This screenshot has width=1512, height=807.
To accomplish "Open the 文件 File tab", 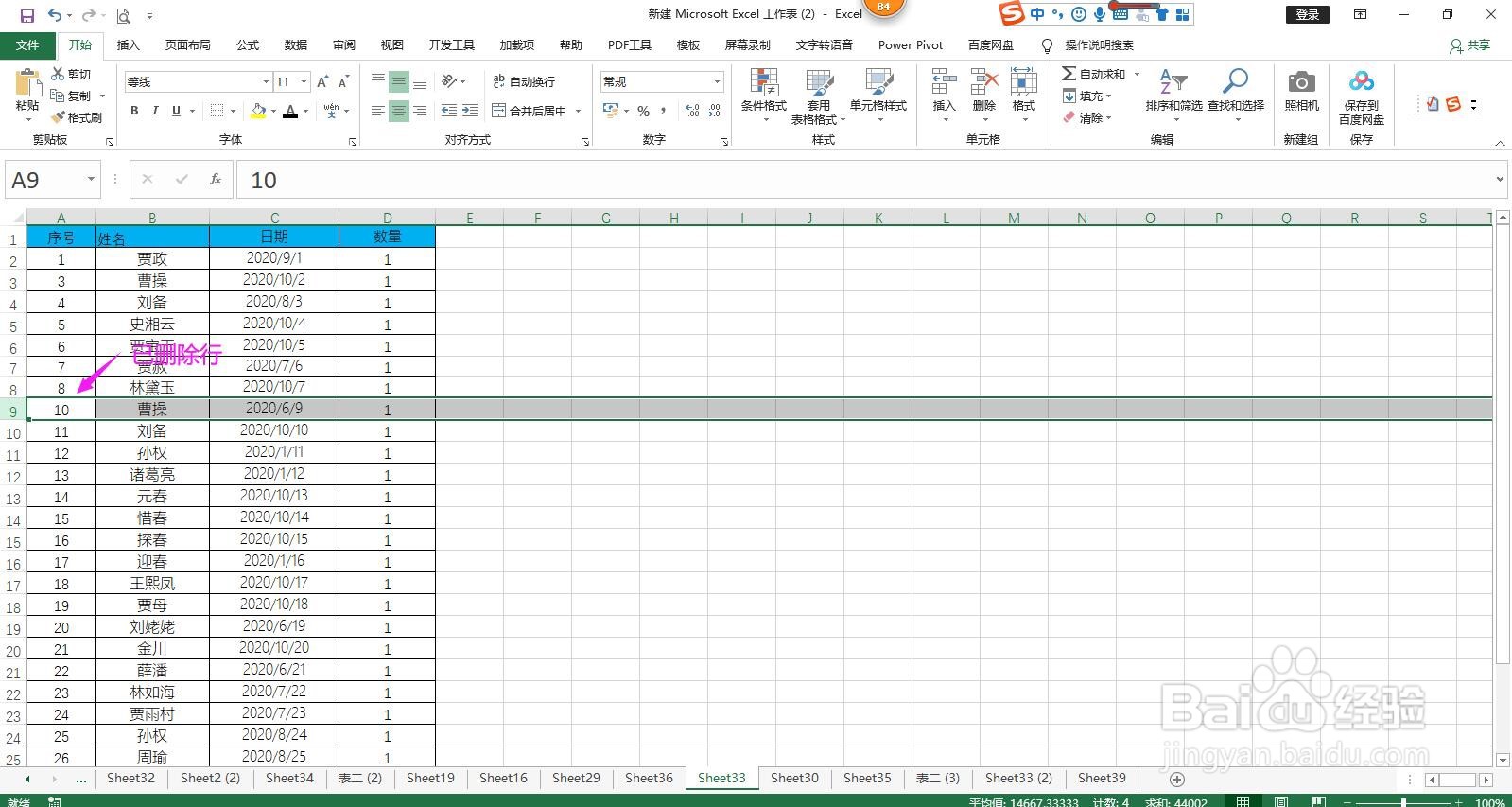I will (x=27, y=44).
